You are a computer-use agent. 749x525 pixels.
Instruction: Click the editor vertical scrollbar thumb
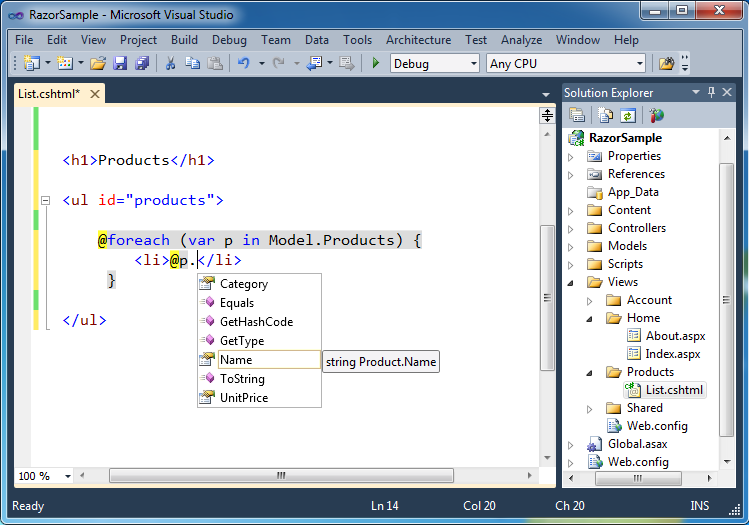pyautogui.click(x=547, y=298)
